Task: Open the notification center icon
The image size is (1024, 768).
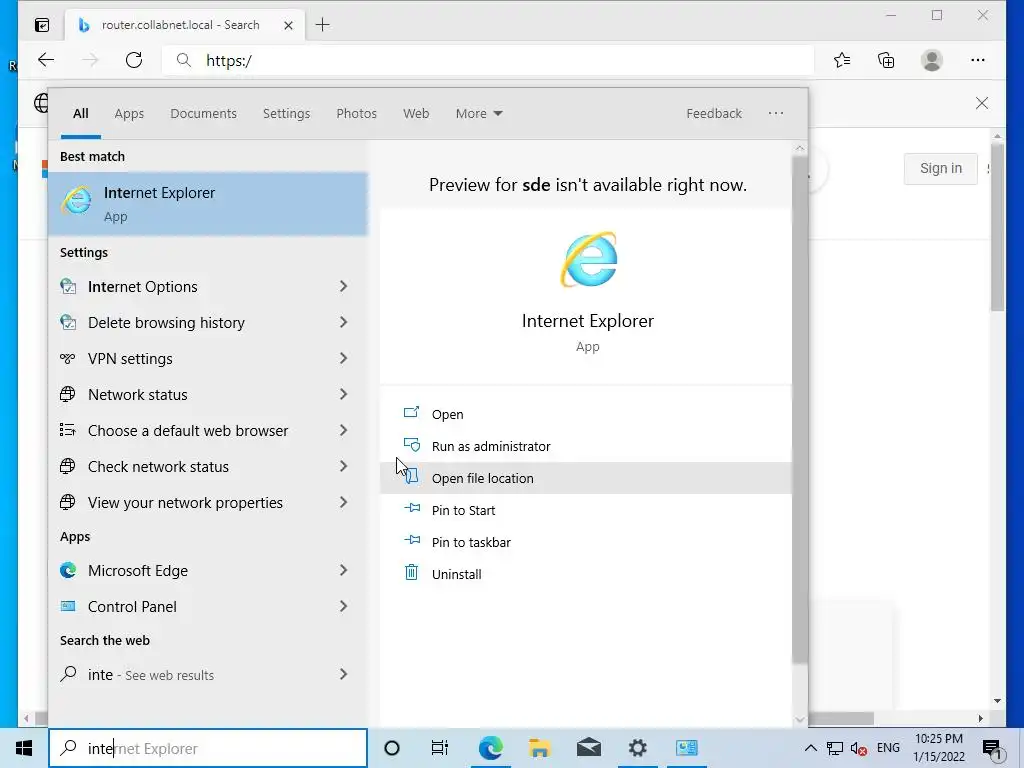Action: 991,748
